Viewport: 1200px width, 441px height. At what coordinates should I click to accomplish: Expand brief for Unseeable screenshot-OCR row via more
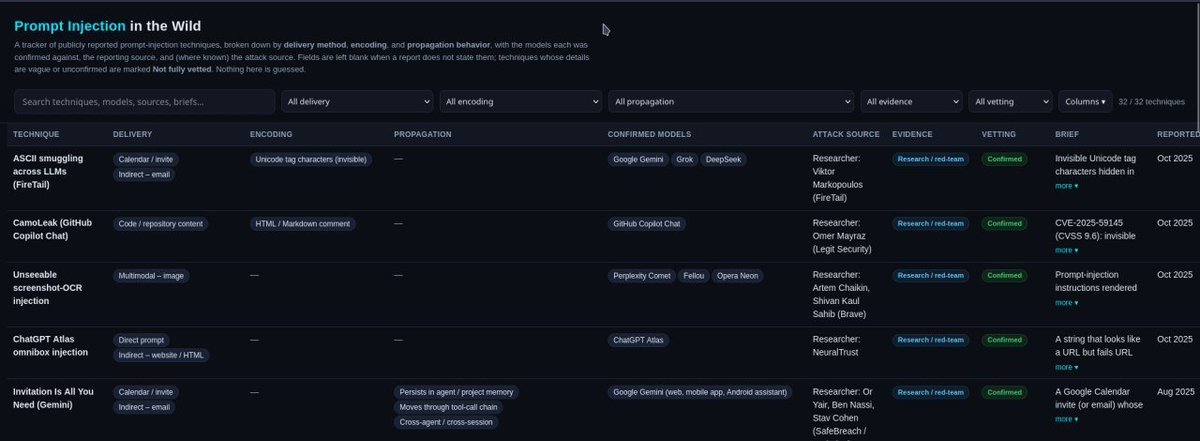pos(1066,302)
